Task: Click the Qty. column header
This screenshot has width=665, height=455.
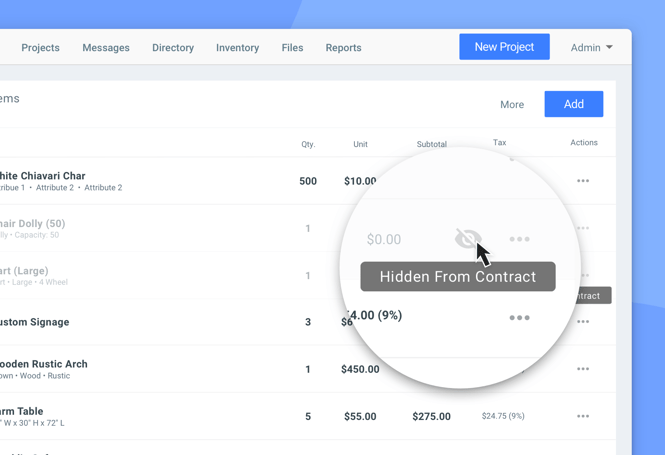Action: click(x=308, y=144)
